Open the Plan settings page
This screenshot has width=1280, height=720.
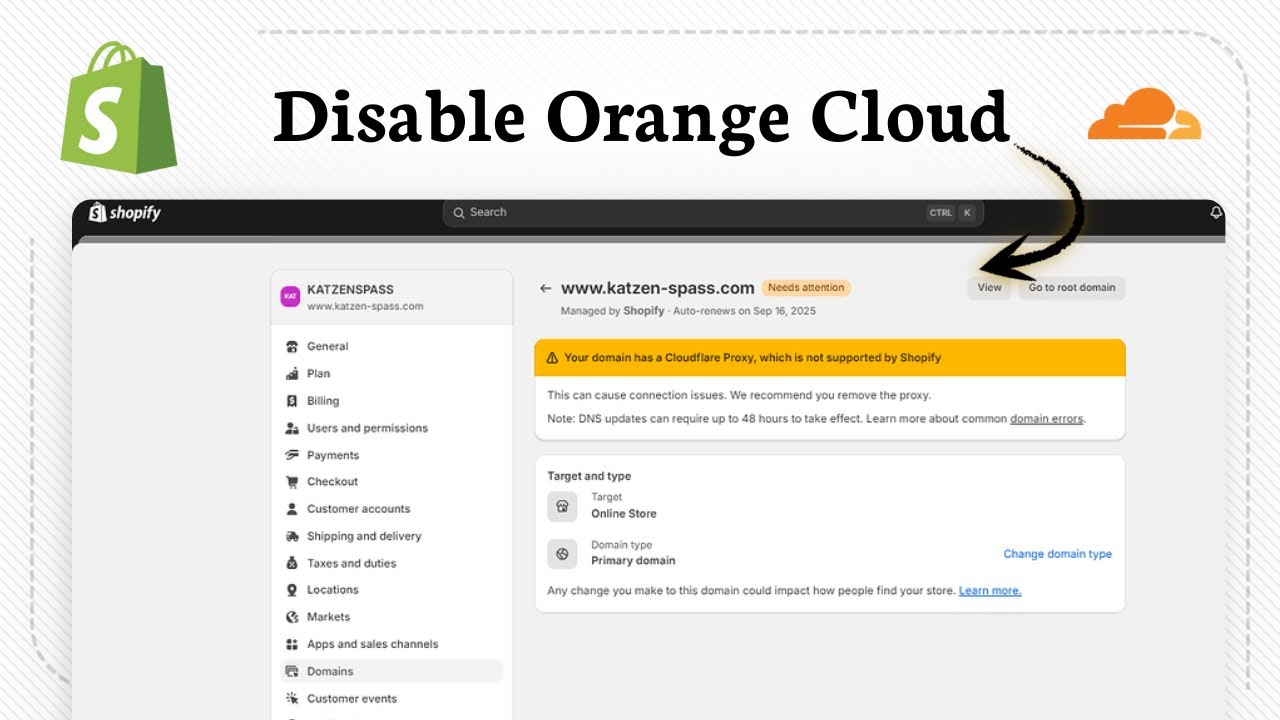pyautogui.click(x=392, y=374)
